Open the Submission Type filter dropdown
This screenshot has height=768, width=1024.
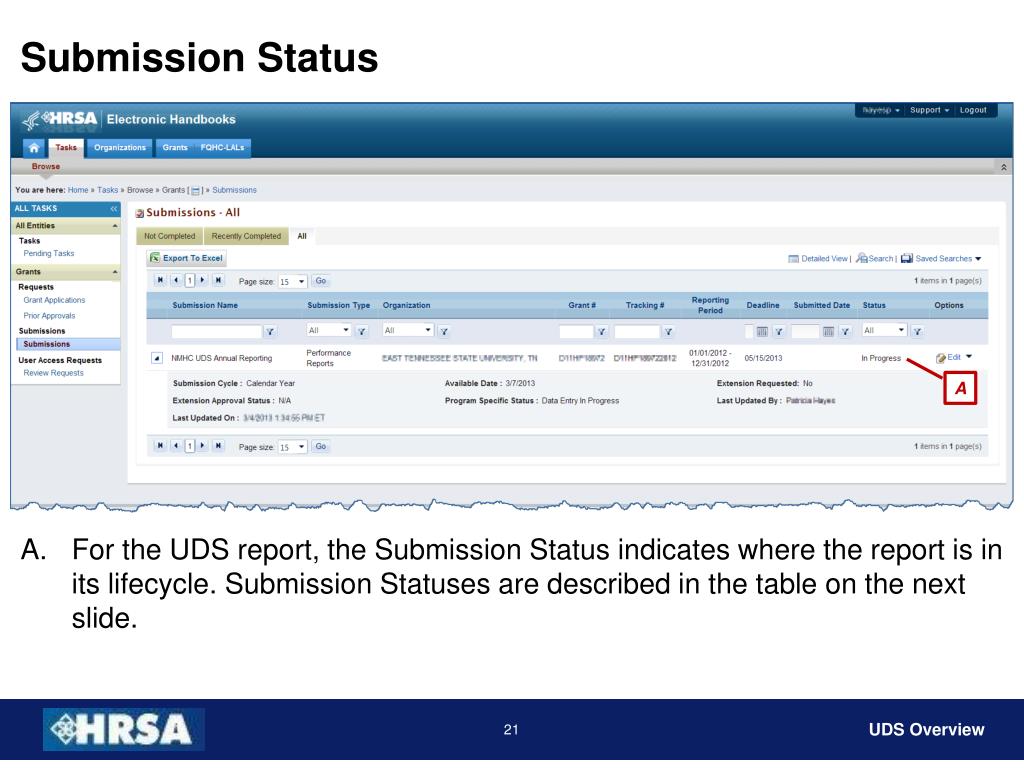328,330
